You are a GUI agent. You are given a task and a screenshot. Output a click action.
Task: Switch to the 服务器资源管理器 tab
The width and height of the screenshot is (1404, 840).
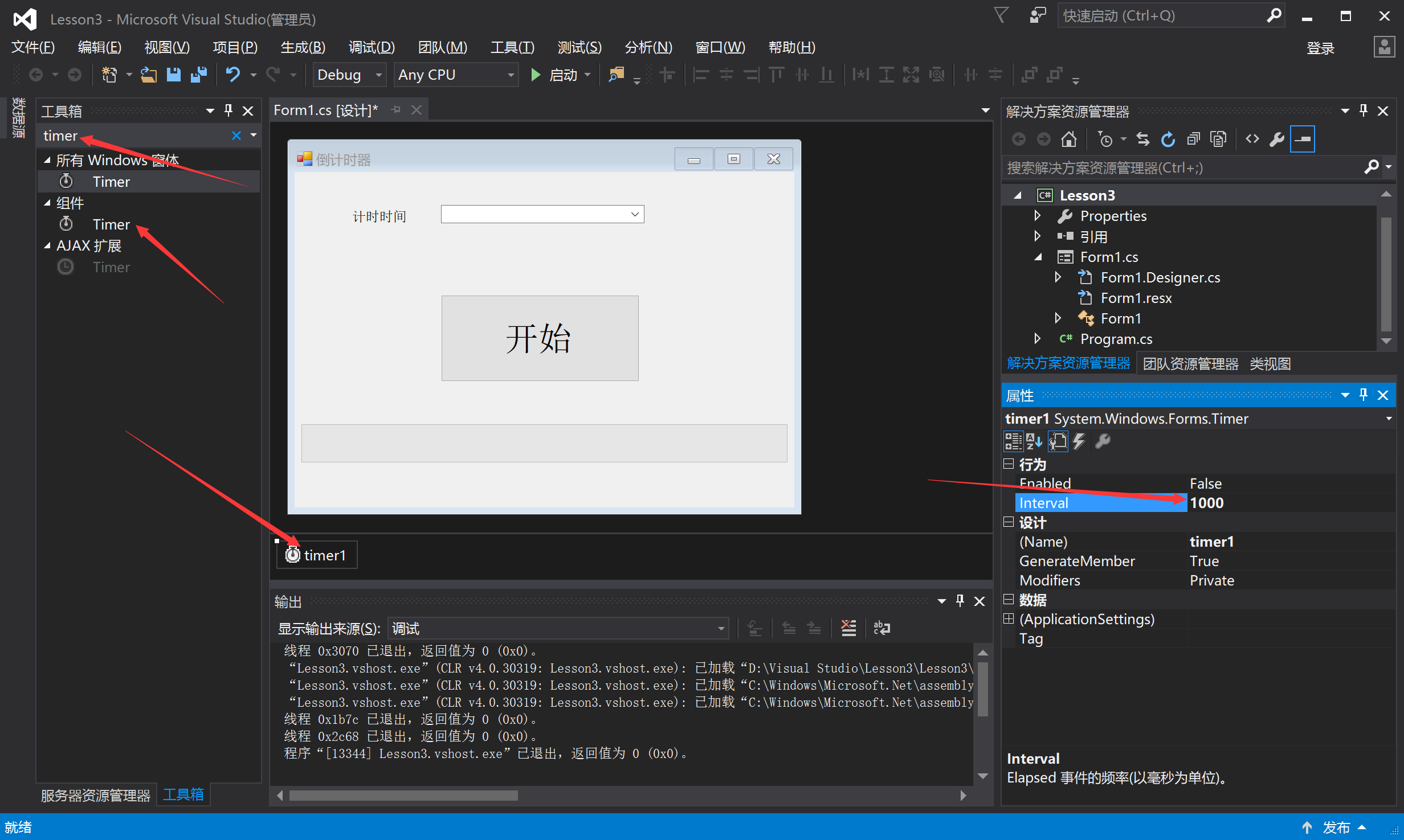tap(95, 795)
